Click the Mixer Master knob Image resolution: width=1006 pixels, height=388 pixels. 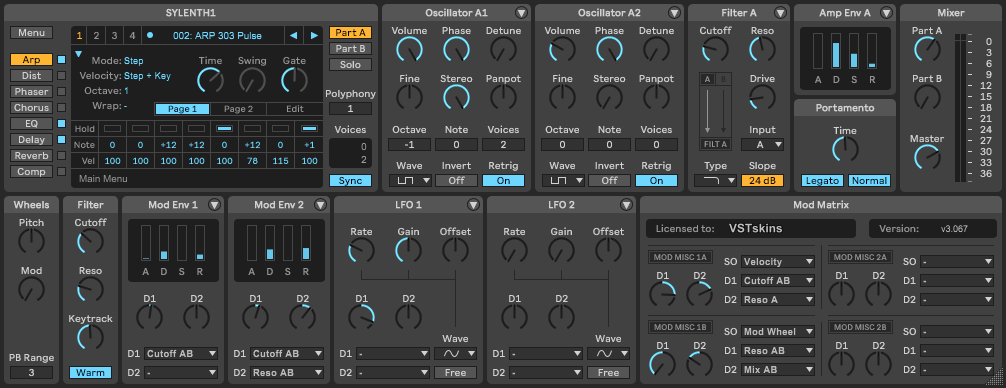click(927, 157)
